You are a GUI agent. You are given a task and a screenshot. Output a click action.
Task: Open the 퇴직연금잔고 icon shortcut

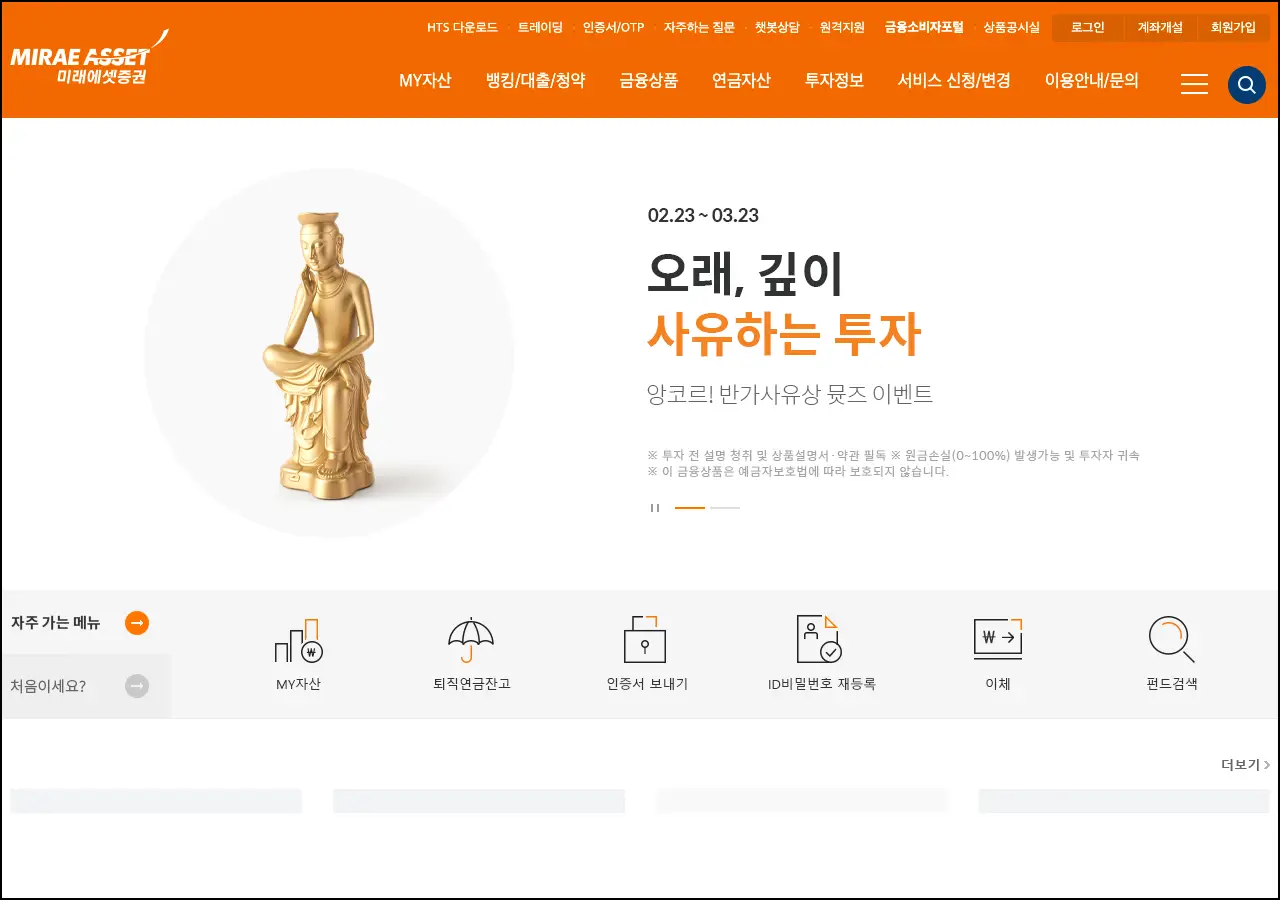471,640
